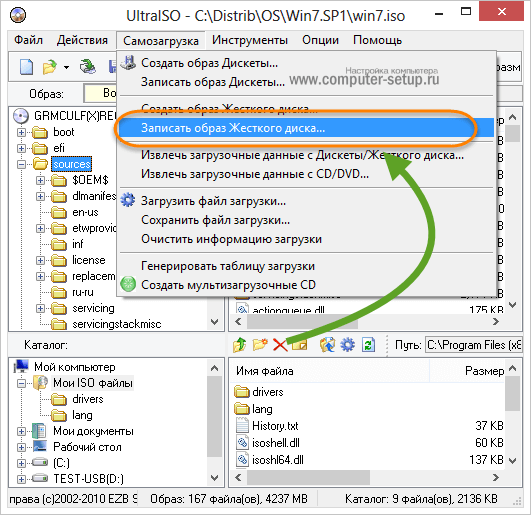Open the dropdown arrow next to Open icon
Viewport: 531px width, 515px height.
click(66, 67)
